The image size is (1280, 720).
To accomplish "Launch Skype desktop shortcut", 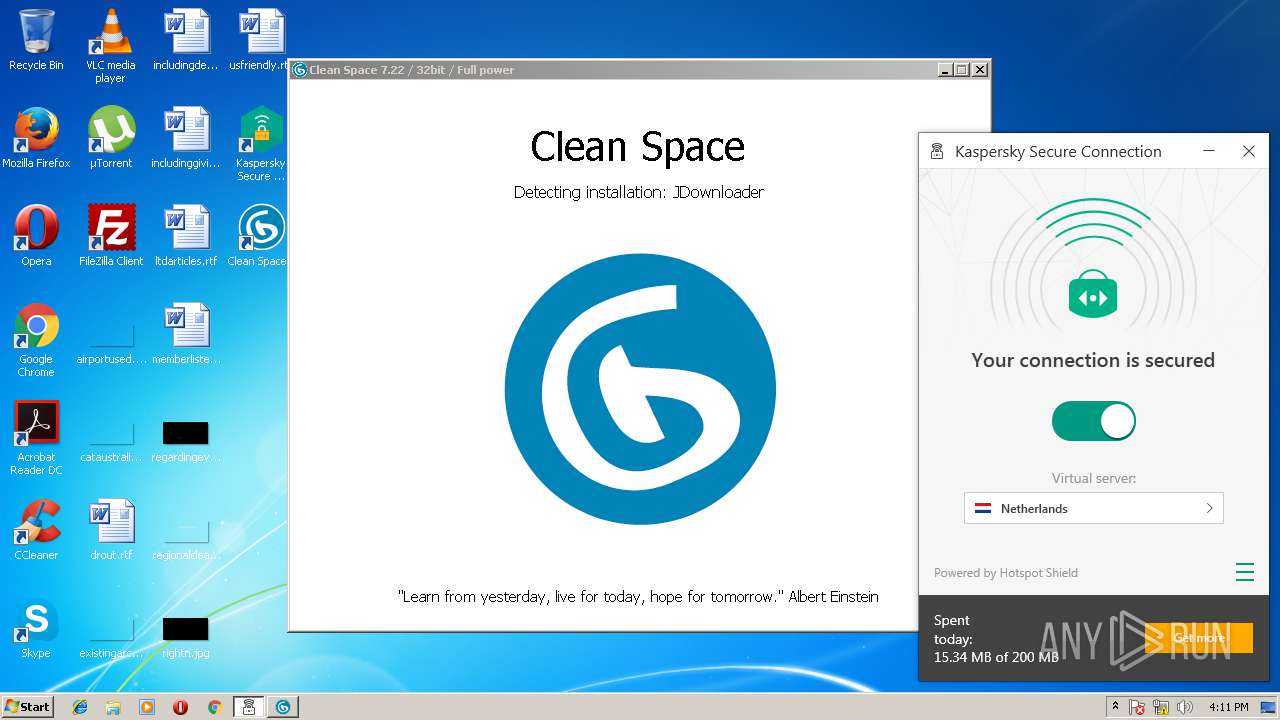I will [x=36, y=628].
